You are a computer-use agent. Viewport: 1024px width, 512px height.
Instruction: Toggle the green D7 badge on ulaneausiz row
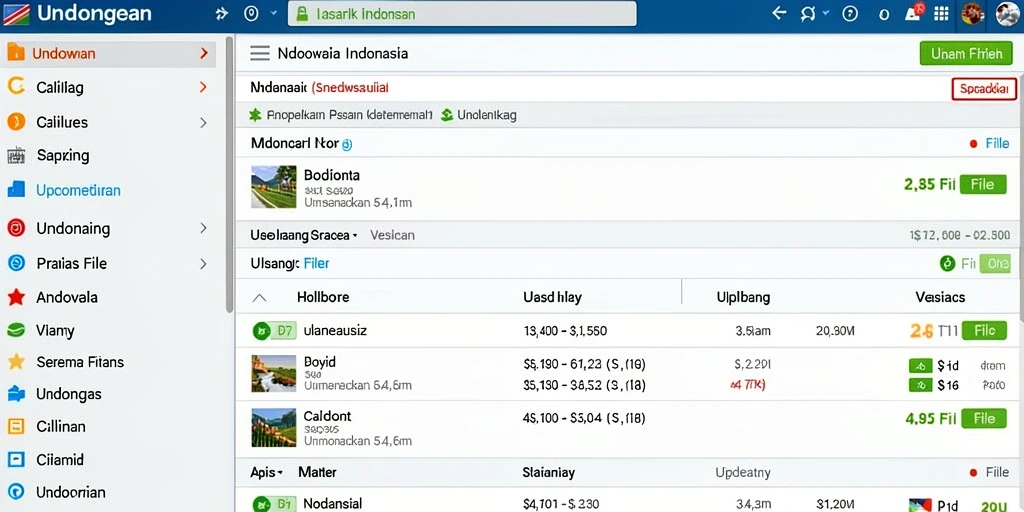pos(273,331)
